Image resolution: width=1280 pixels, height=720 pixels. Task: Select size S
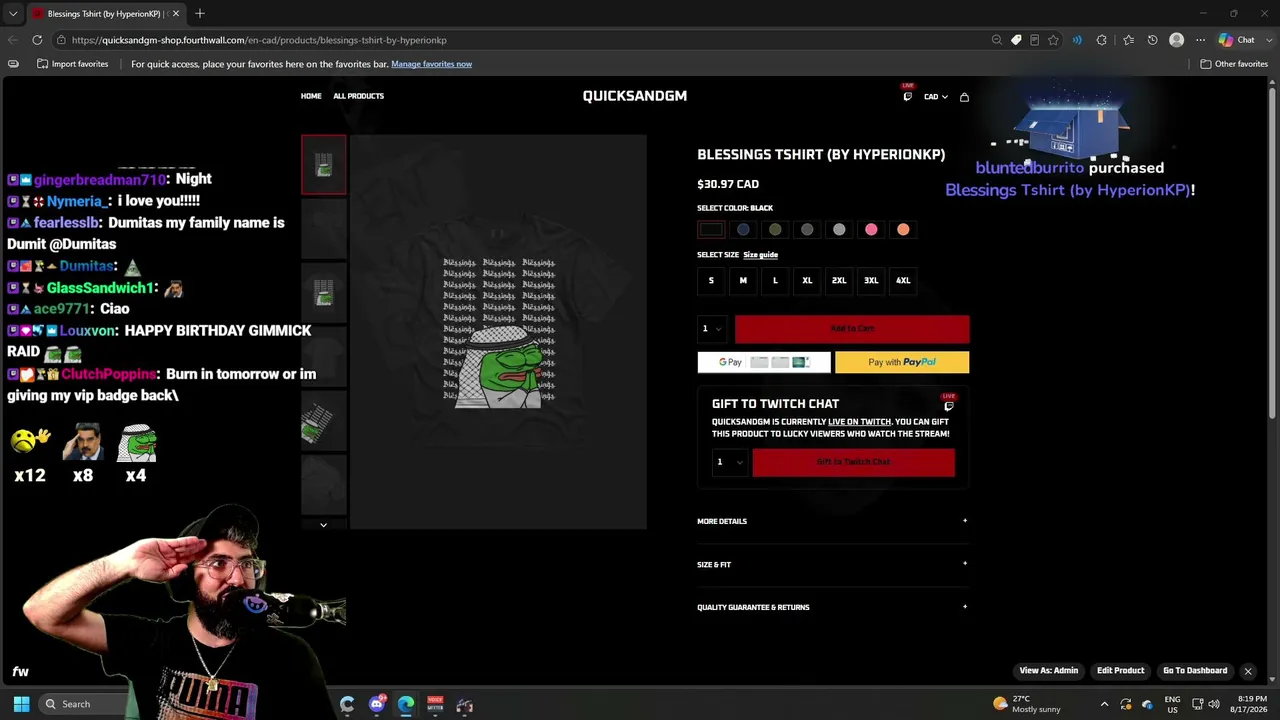tap(711, 281)
